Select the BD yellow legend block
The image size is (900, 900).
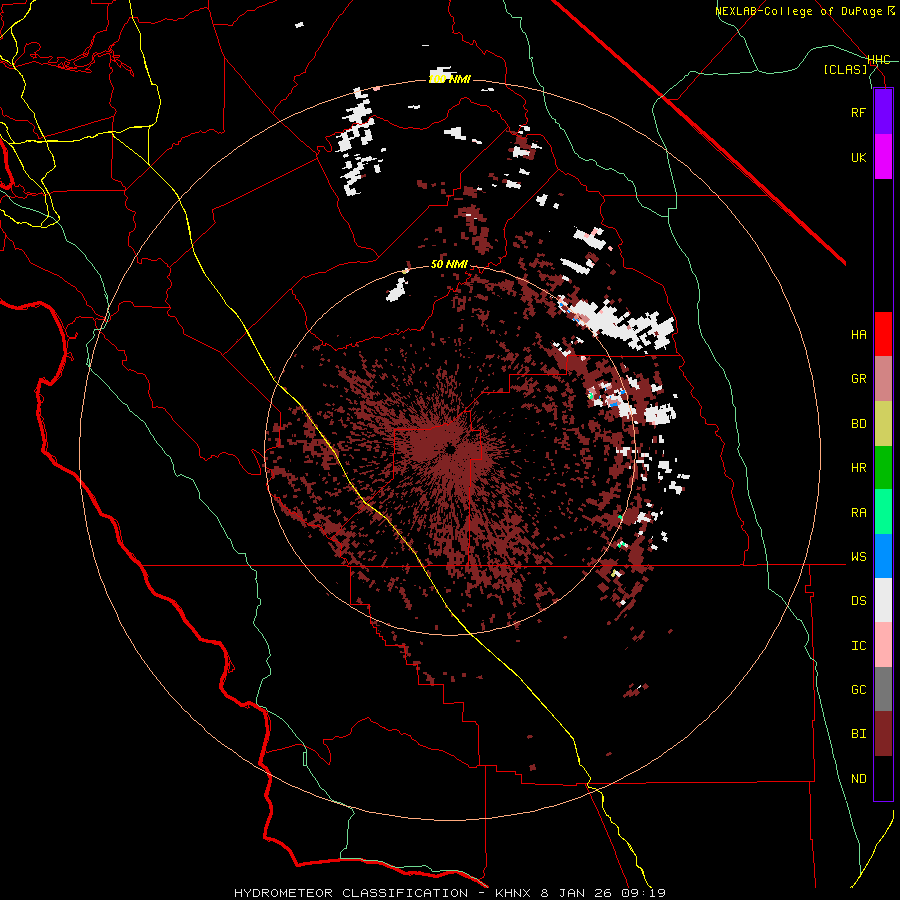pyautogui.click(x=883, y=424)
